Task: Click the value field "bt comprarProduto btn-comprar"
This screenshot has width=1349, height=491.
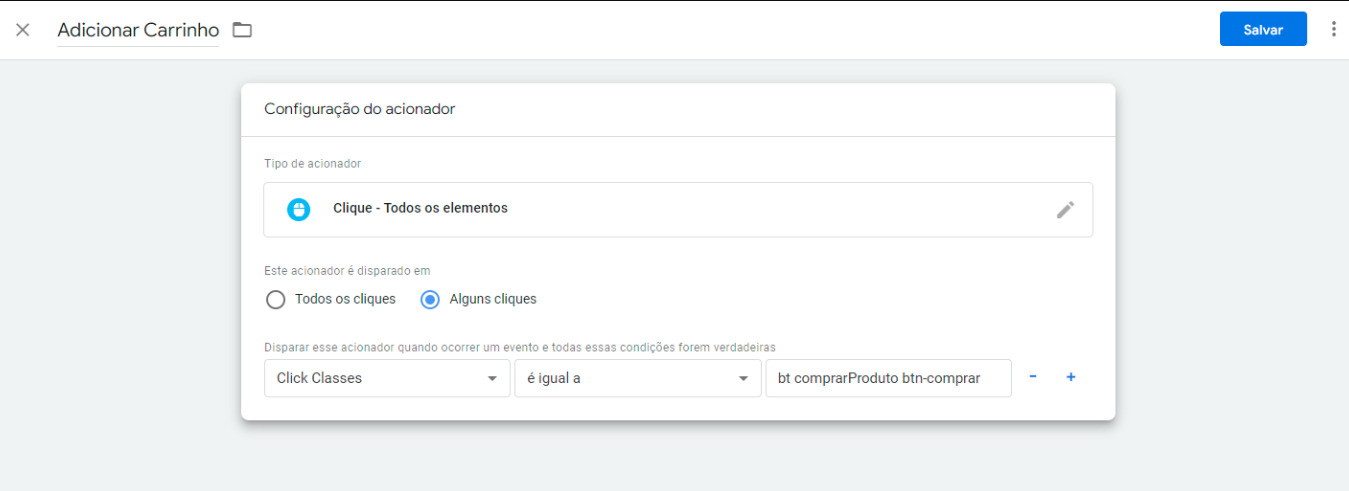Action: (888, 378)
